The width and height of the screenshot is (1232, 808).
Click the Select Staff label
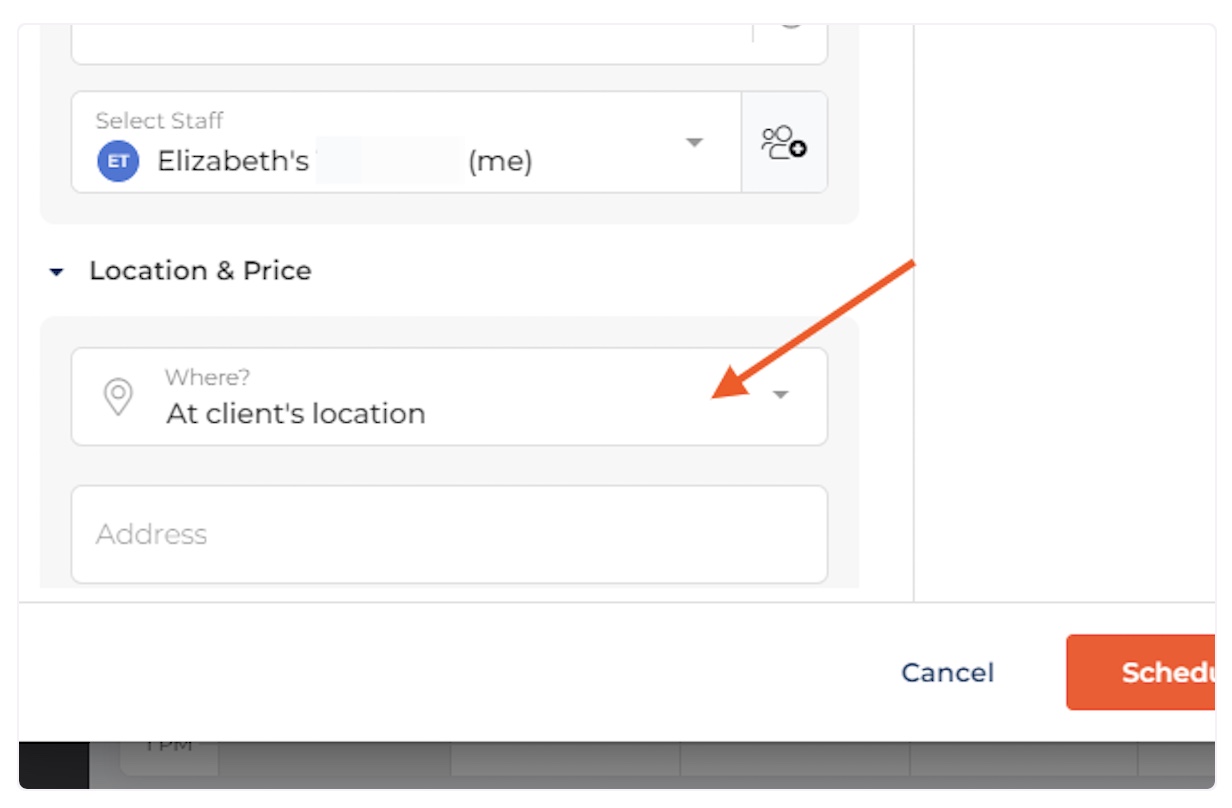[x=159, y=120]
